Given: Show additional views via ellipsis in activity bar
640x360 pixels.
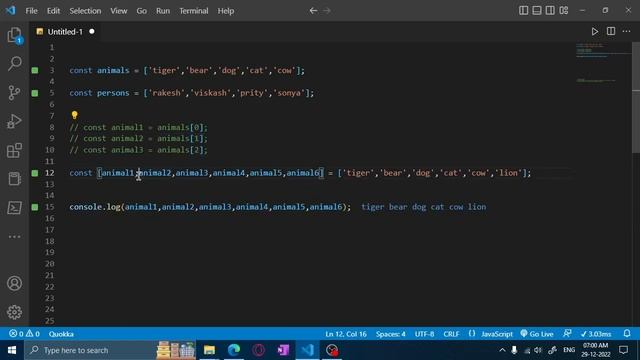Looking at the screenshot, I should pos(14,237).
